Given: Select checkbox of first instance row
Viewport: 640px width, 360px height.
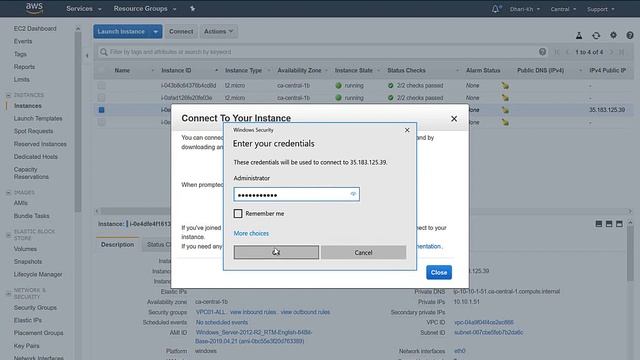Looking at the screenshot, I should (x=101, y=85).
